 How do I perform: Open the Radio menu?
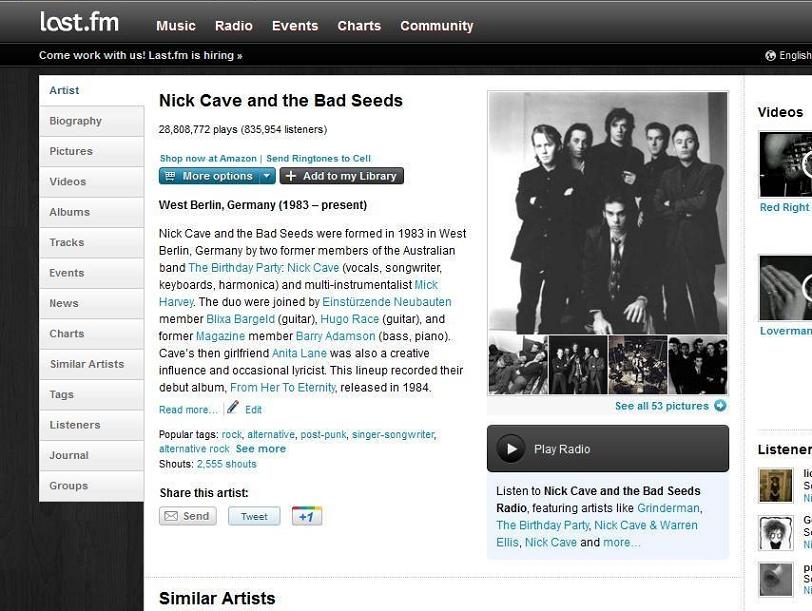234,26
